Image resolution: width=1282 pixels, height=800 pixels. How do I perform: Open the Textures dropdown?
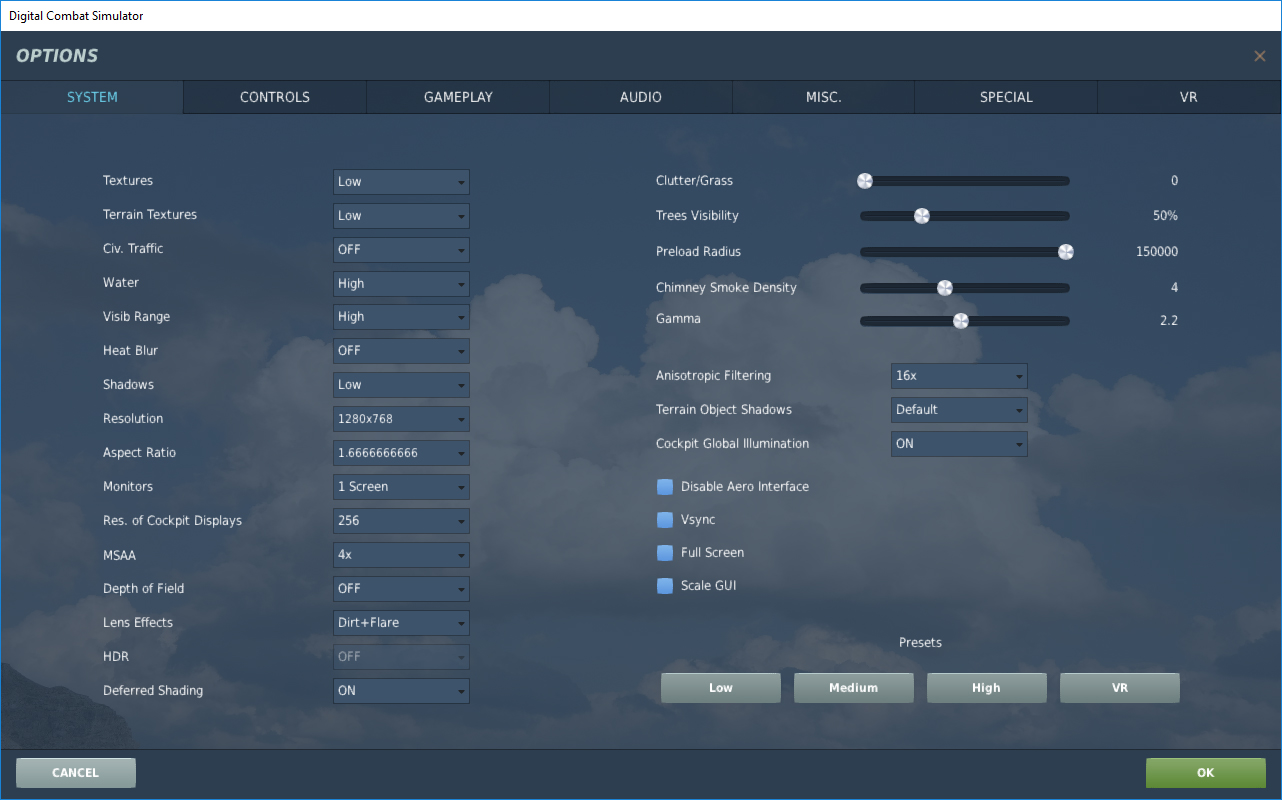(x=401, y=182)
